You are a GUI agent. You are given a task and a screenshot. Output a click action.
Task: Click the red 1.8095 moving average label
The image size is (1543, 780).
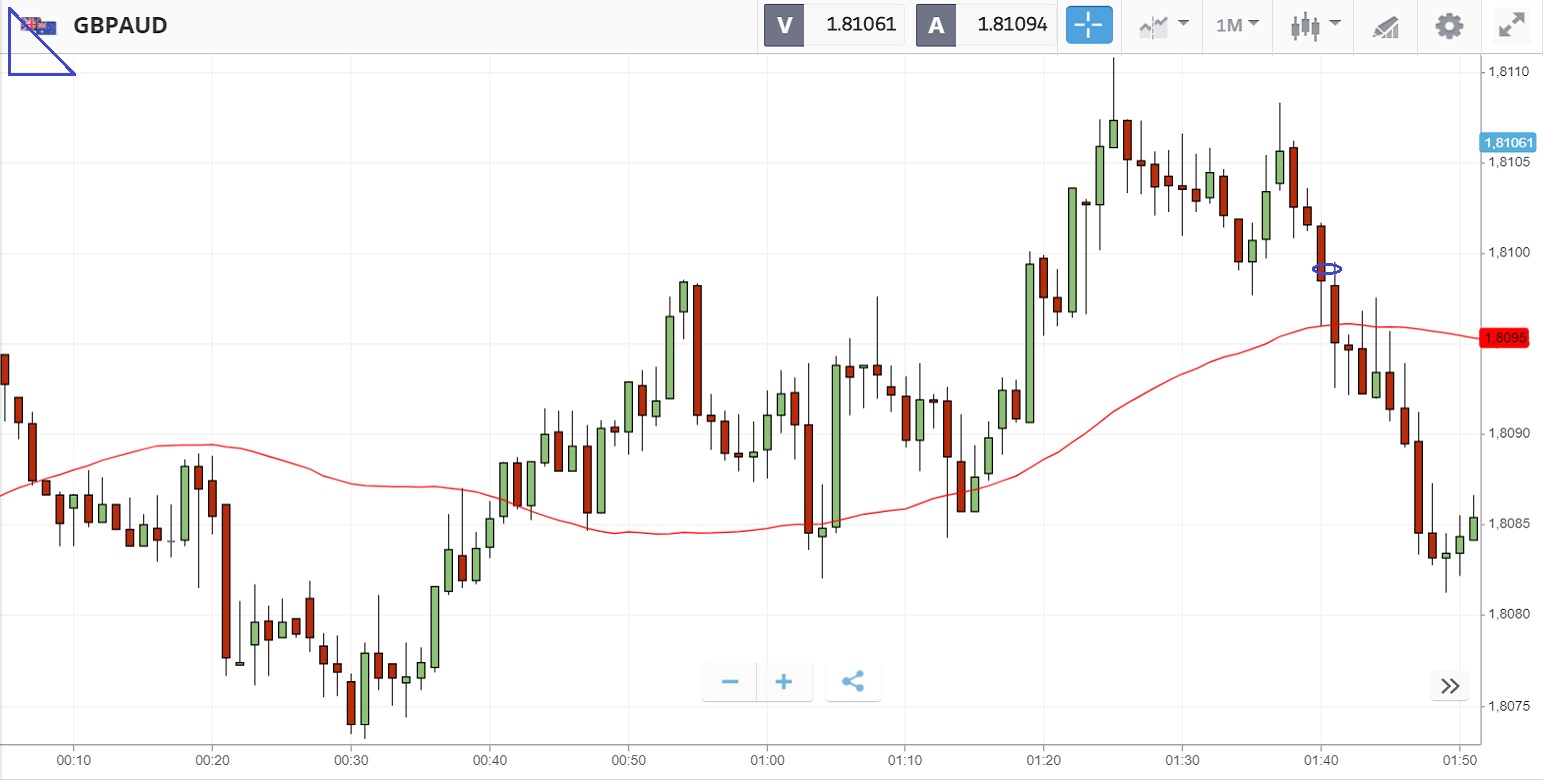pyautogui.click(x=1506, y=338)
